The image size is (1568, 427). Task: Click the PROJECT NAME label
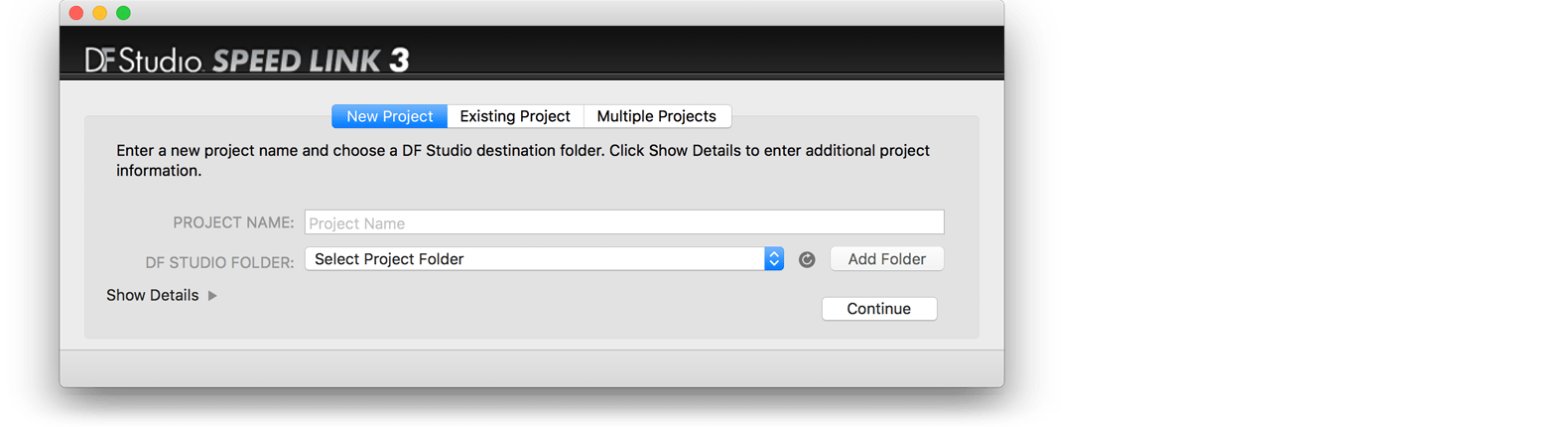(233, 222)
